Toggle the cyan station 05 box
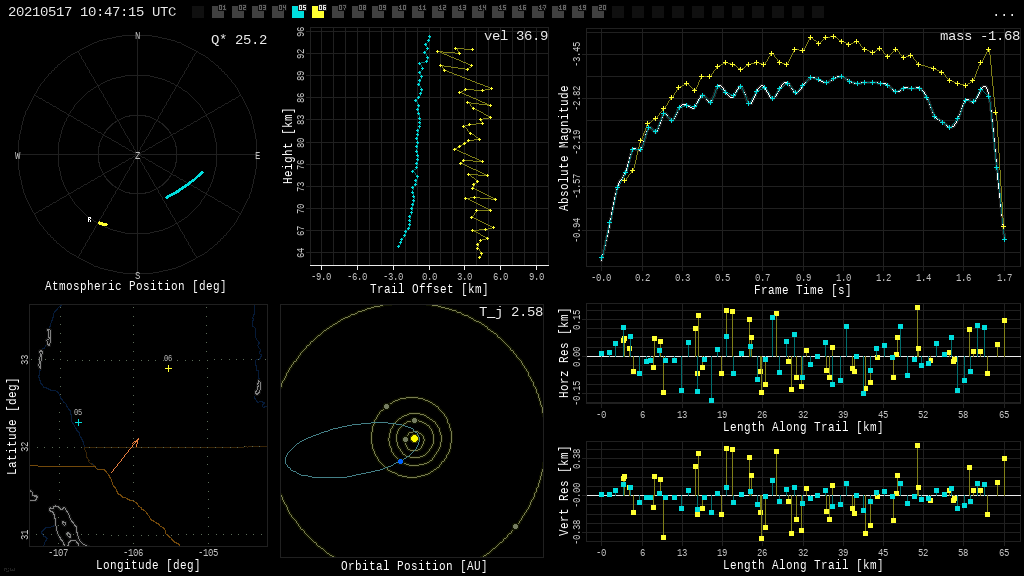The width and height of the screenshot is (1024, 576). 298,12
